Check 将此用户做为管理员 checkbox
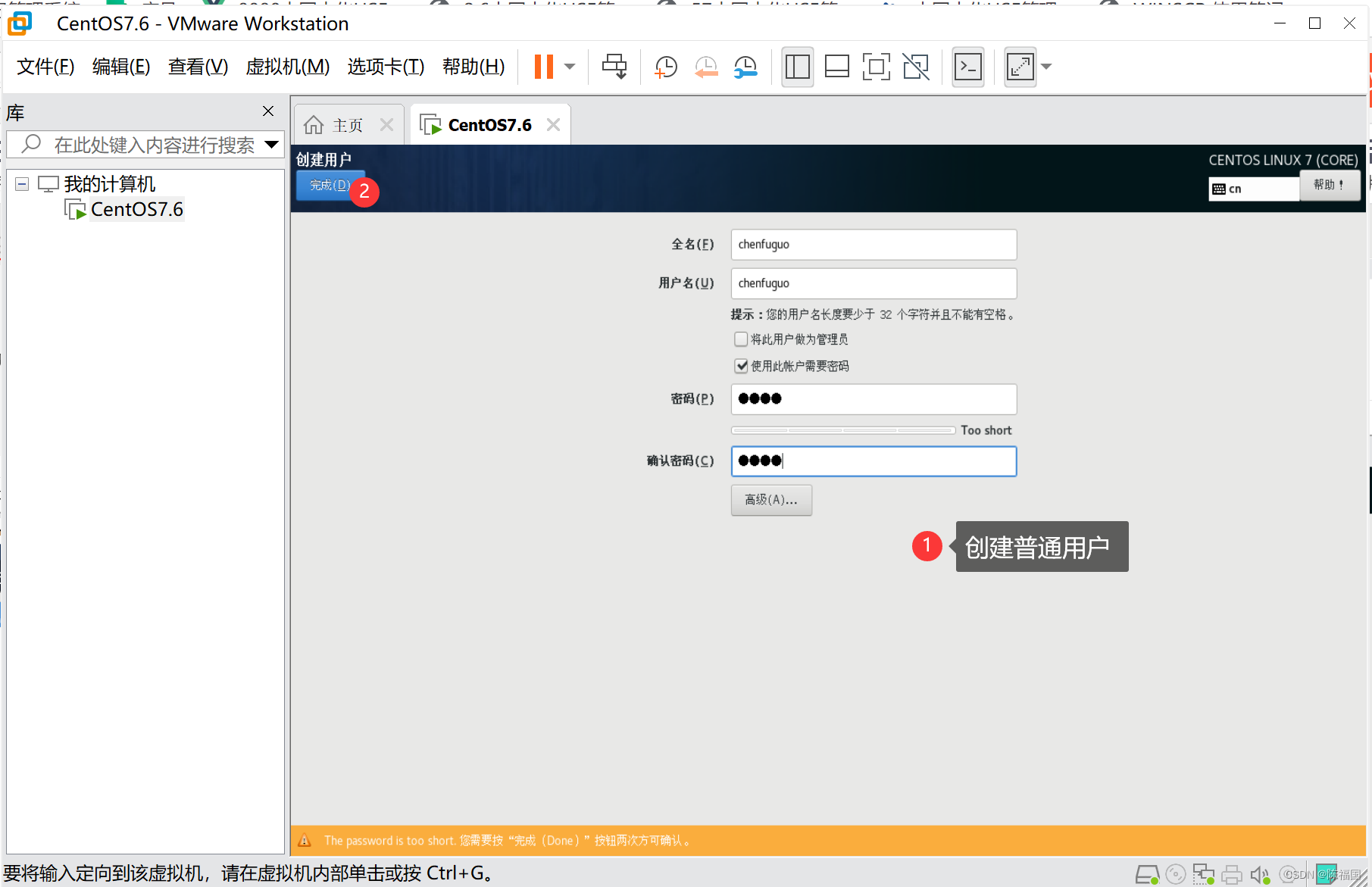Image resolution: width=1372 pixels, height=887 pixels. 741,339
